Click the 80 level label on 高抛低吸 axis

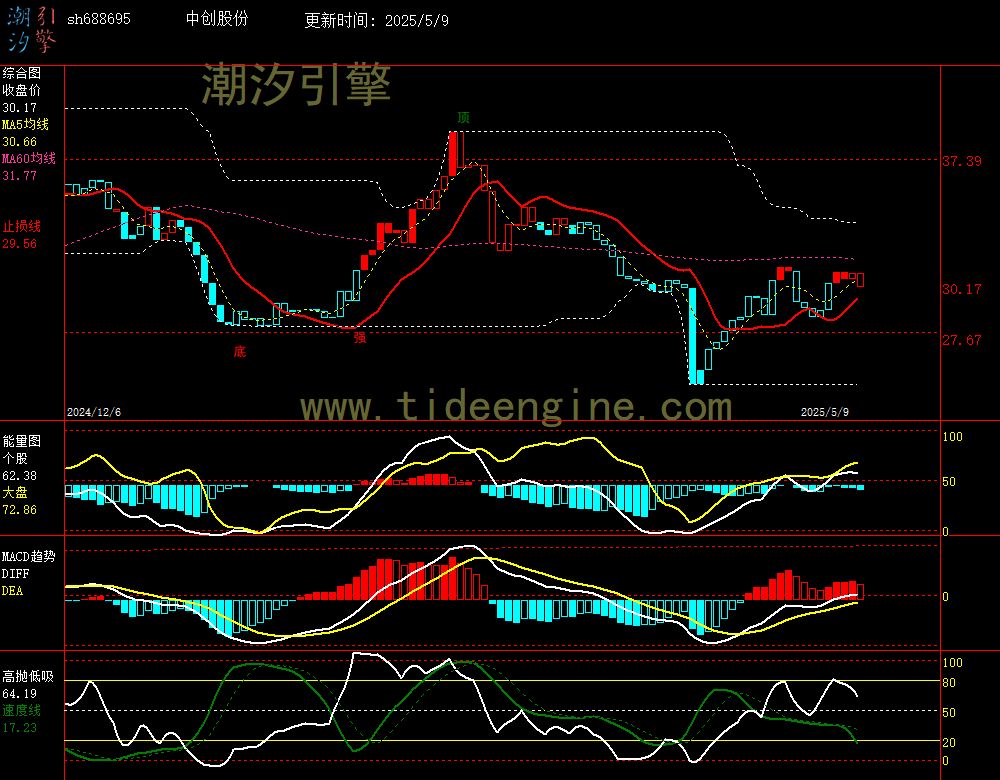(x=949, y=682)
